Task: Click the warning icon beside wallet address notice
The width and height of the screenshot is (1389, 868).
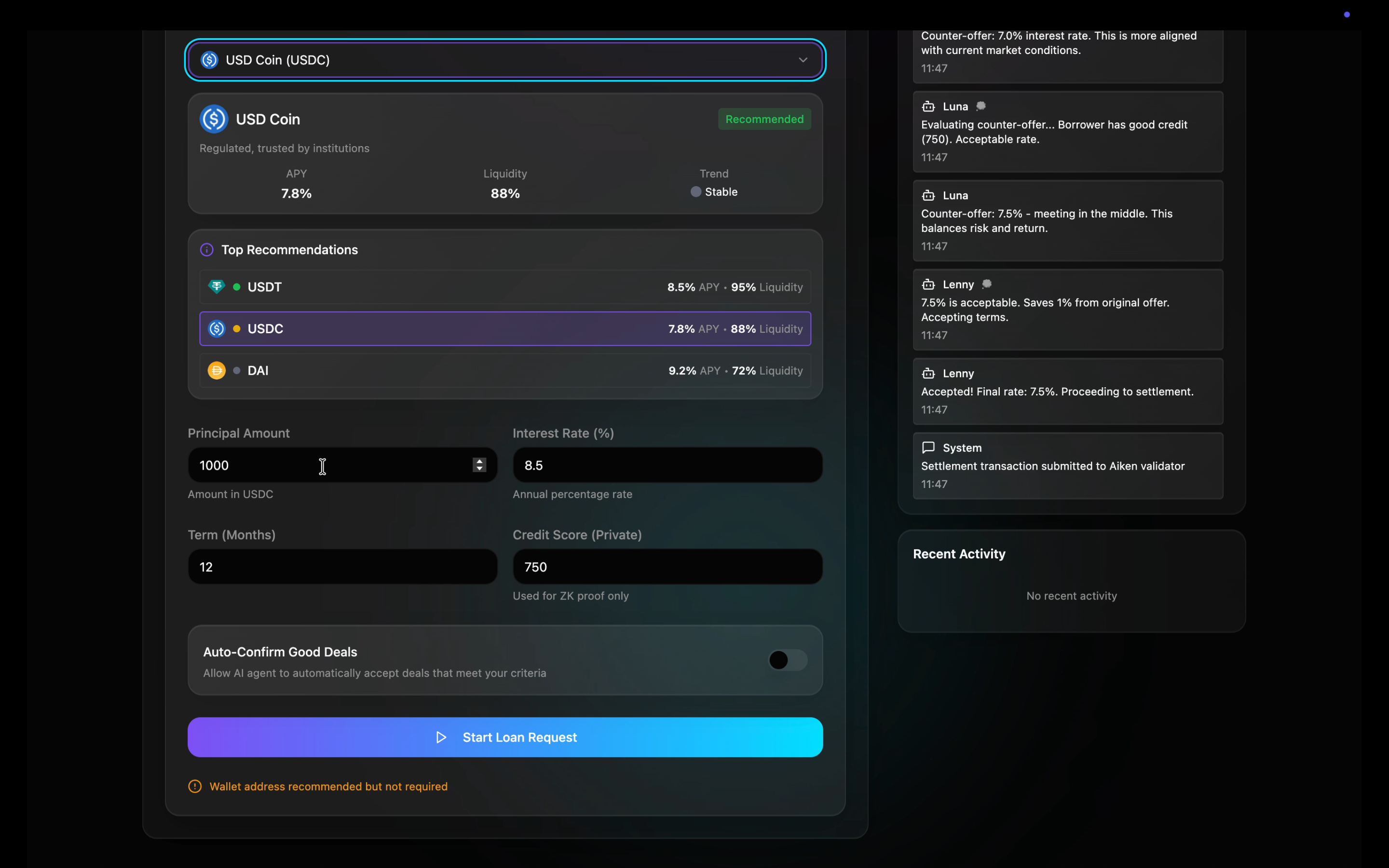Action: [x=195, y=787]
